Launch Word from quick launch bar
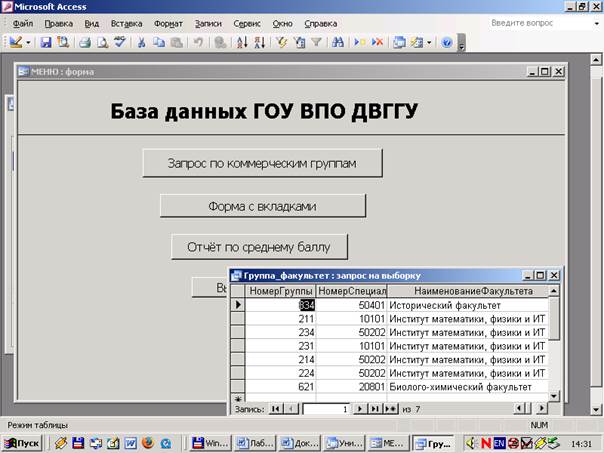604x453 pixels. [130, 443]
